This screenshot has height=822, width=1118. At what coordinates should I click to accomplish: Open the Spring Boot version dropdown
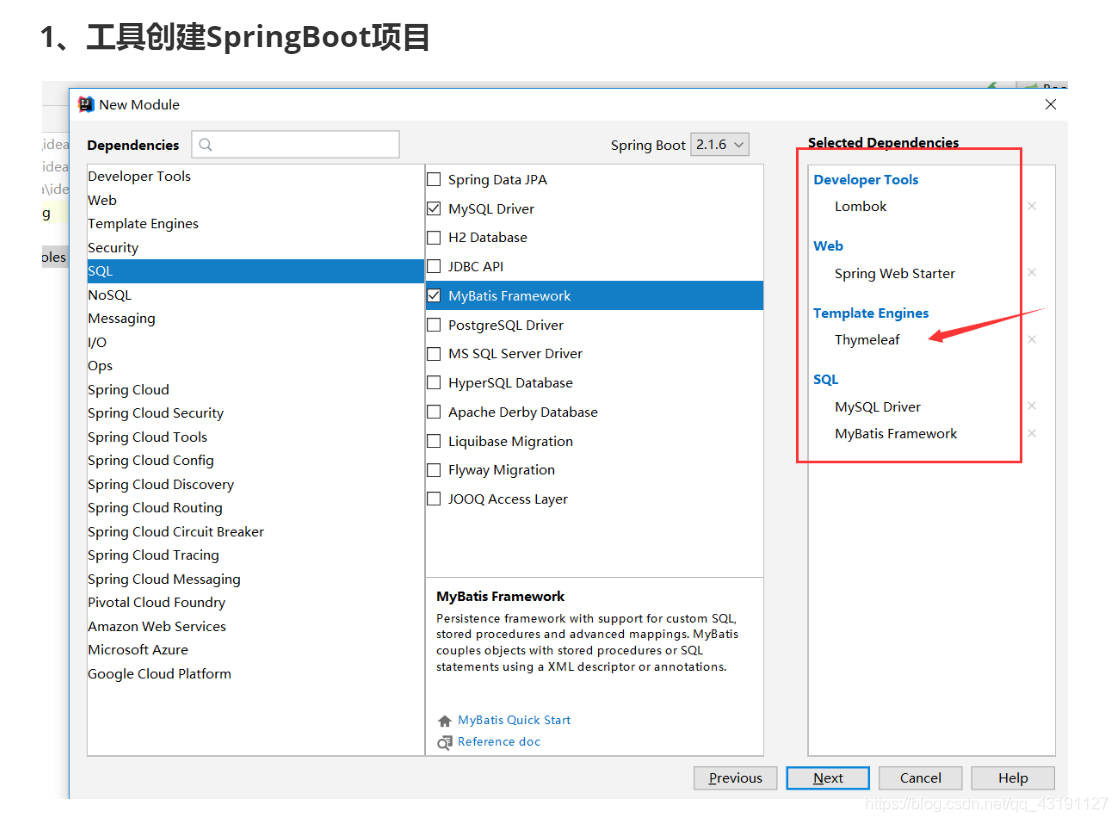pos(719,145)
